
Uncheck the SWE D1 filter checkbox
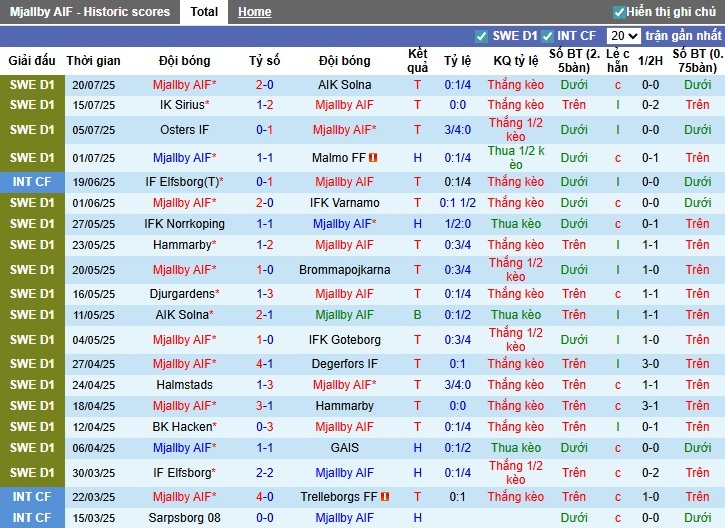481,36
